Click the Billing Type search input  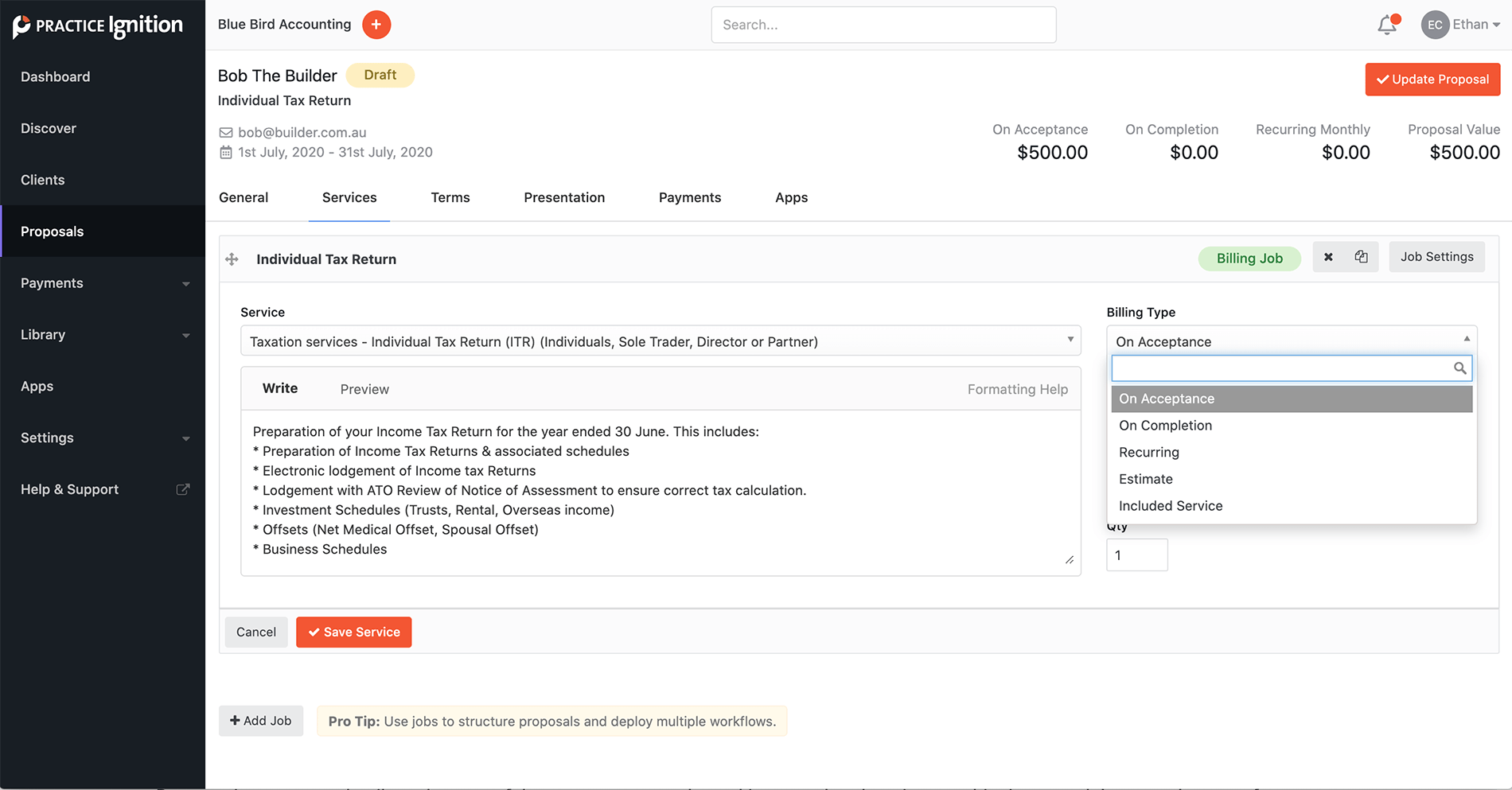tap(1292, 368)
